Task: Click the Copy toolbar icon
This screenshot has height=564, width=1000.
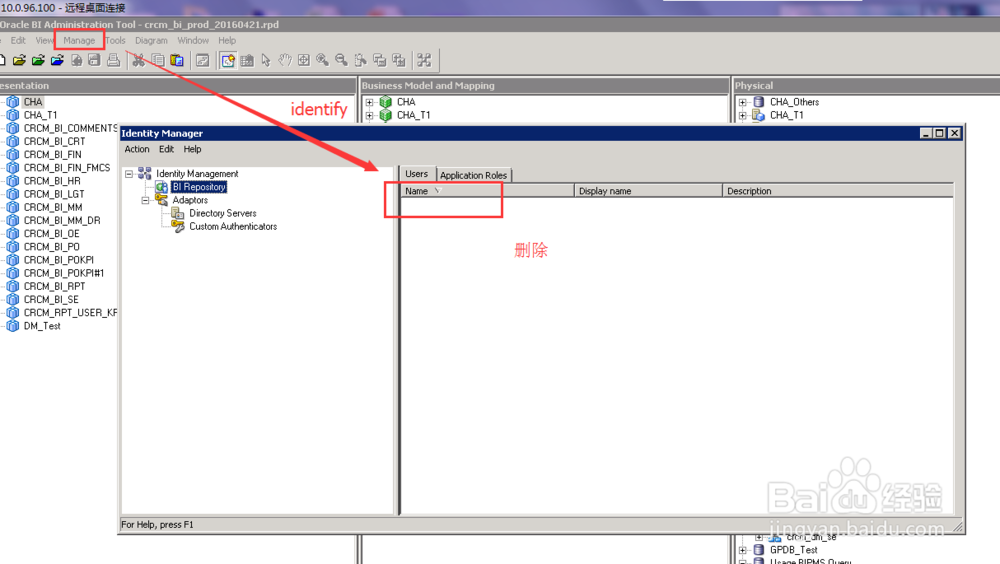Action: (x=158, y=61)
